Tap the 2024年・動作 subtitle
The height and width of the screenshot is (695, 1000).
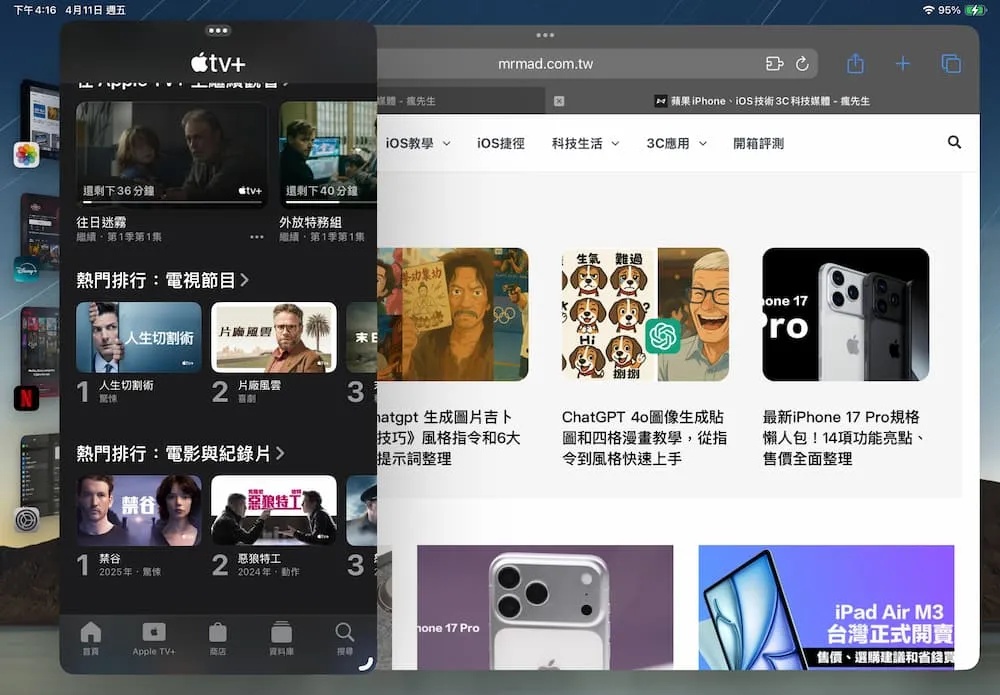(x=268, y=572)
